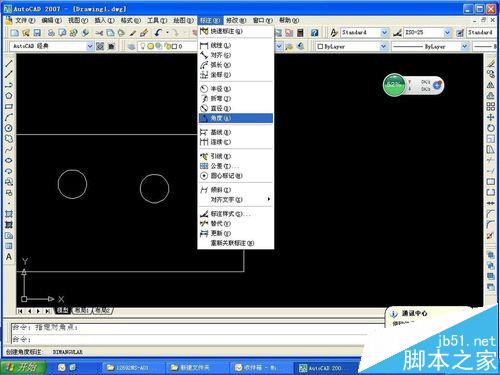Click the Workspace settings icon beside AutoCAD 经典

click(x=100, y=46)
